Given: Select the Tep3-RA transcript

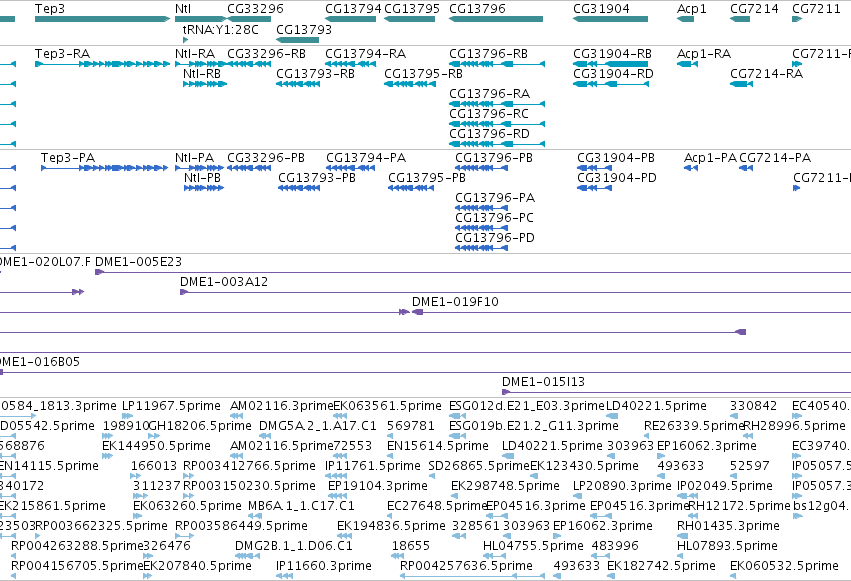Looking at the screenshot, I should pyautogui.click(x=103, y=64).
